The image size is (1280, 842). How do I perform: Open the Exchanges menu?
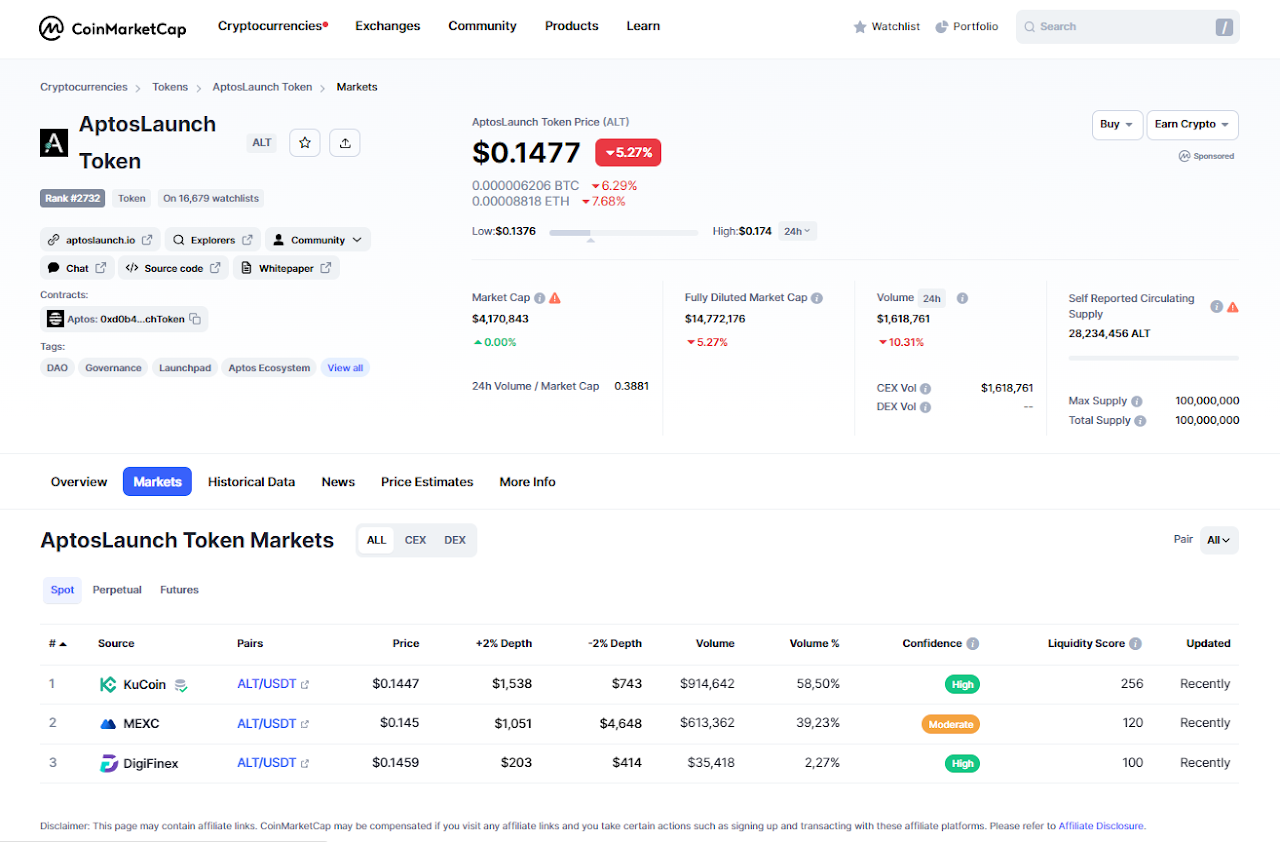pyautogui.click(x=388, y=26)
